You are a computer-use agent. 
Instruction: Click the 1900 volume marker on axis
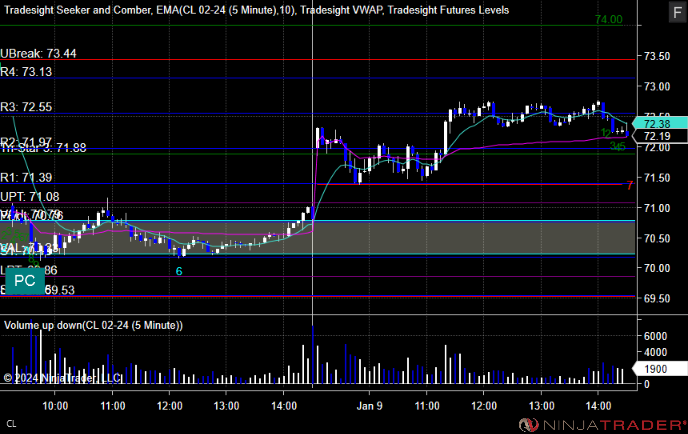click(x=659, y=369)
